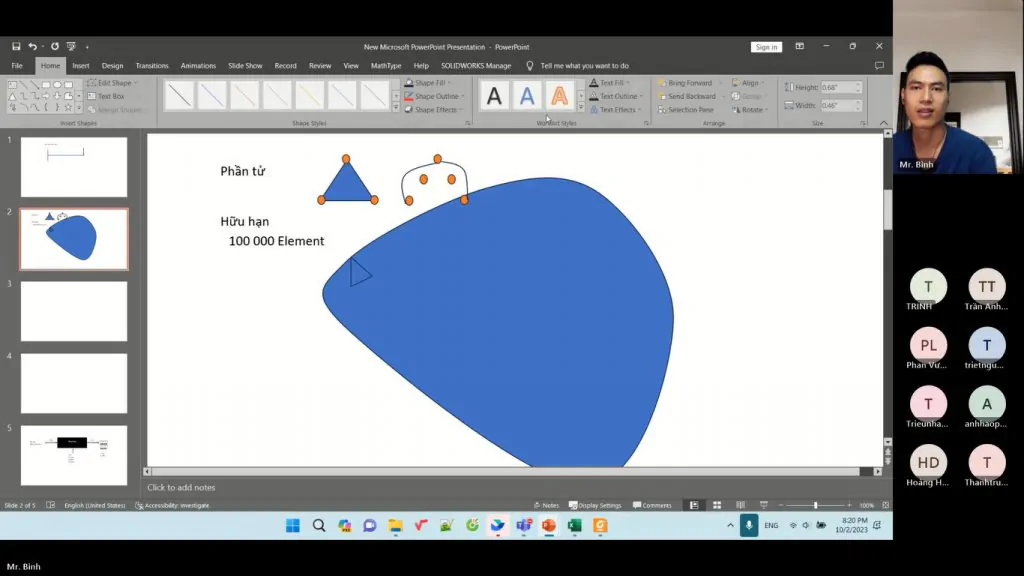Open the Selection Pane

[x=686, y=110]
